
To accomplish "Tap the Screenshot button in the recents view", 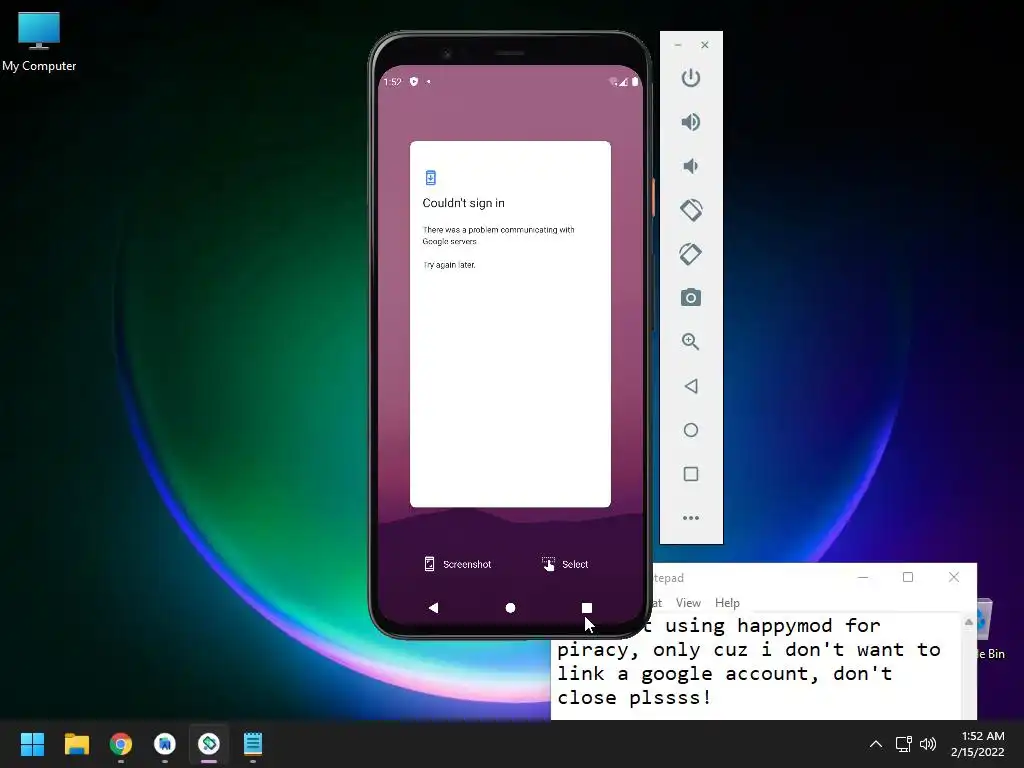I will pyautogui.click(x=458, y=564).
